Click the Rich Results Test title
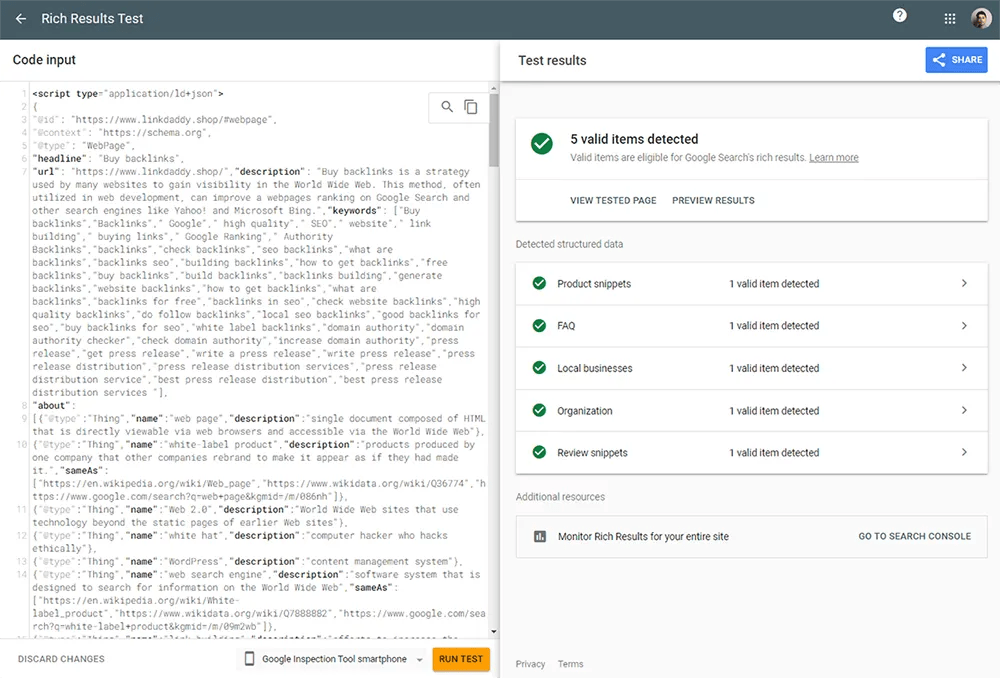 point(92,18)
